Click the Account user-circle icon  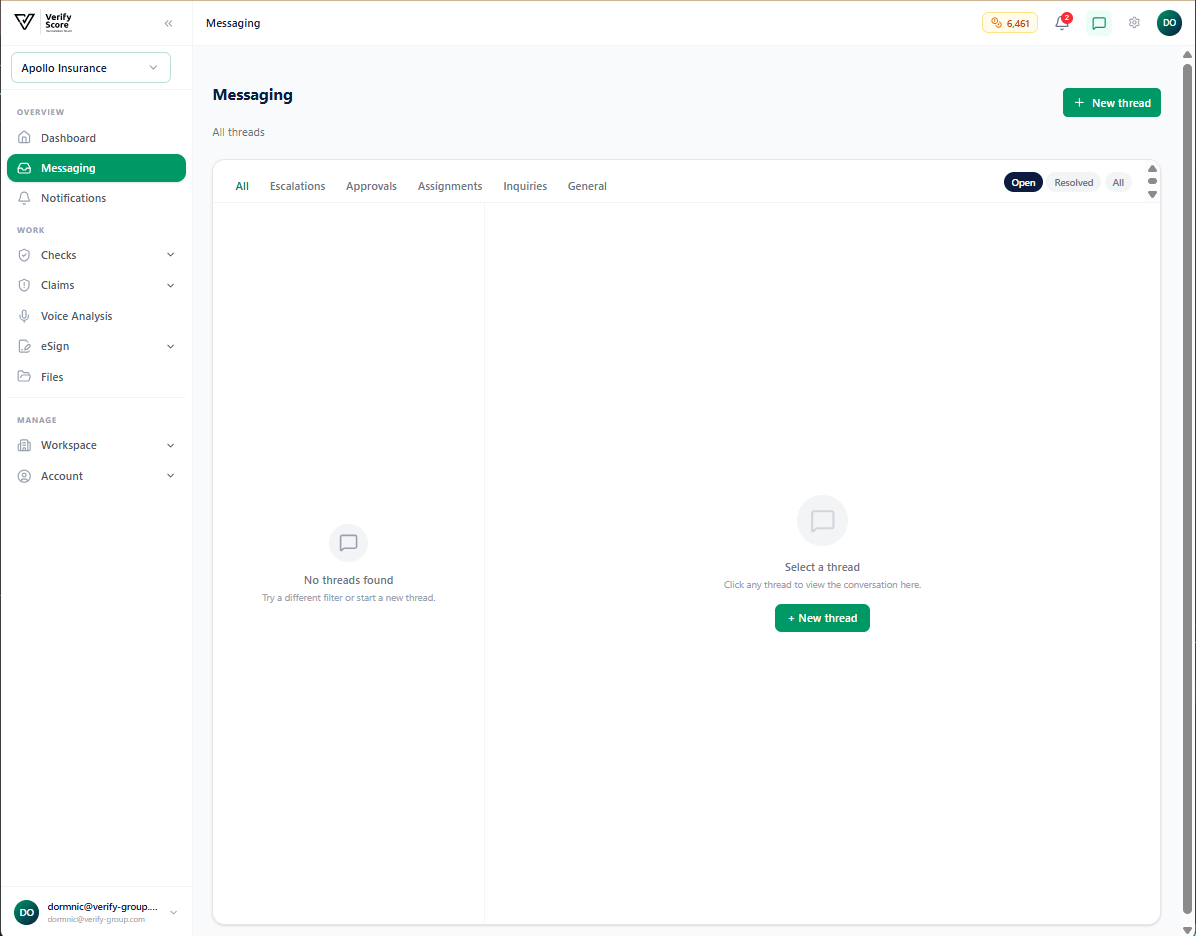tap(24, 476)
